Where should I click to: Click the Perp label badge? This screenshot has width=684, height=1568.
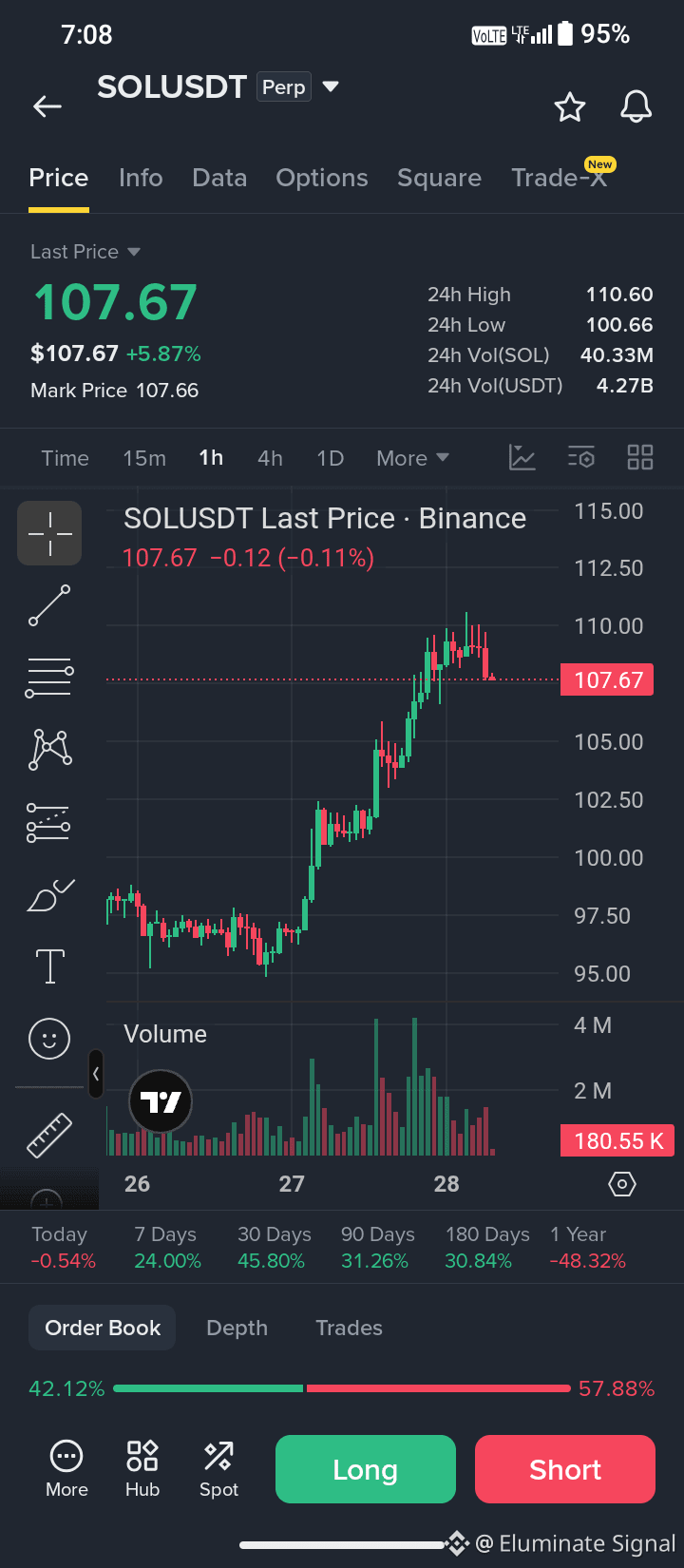(x=284, y=86)
